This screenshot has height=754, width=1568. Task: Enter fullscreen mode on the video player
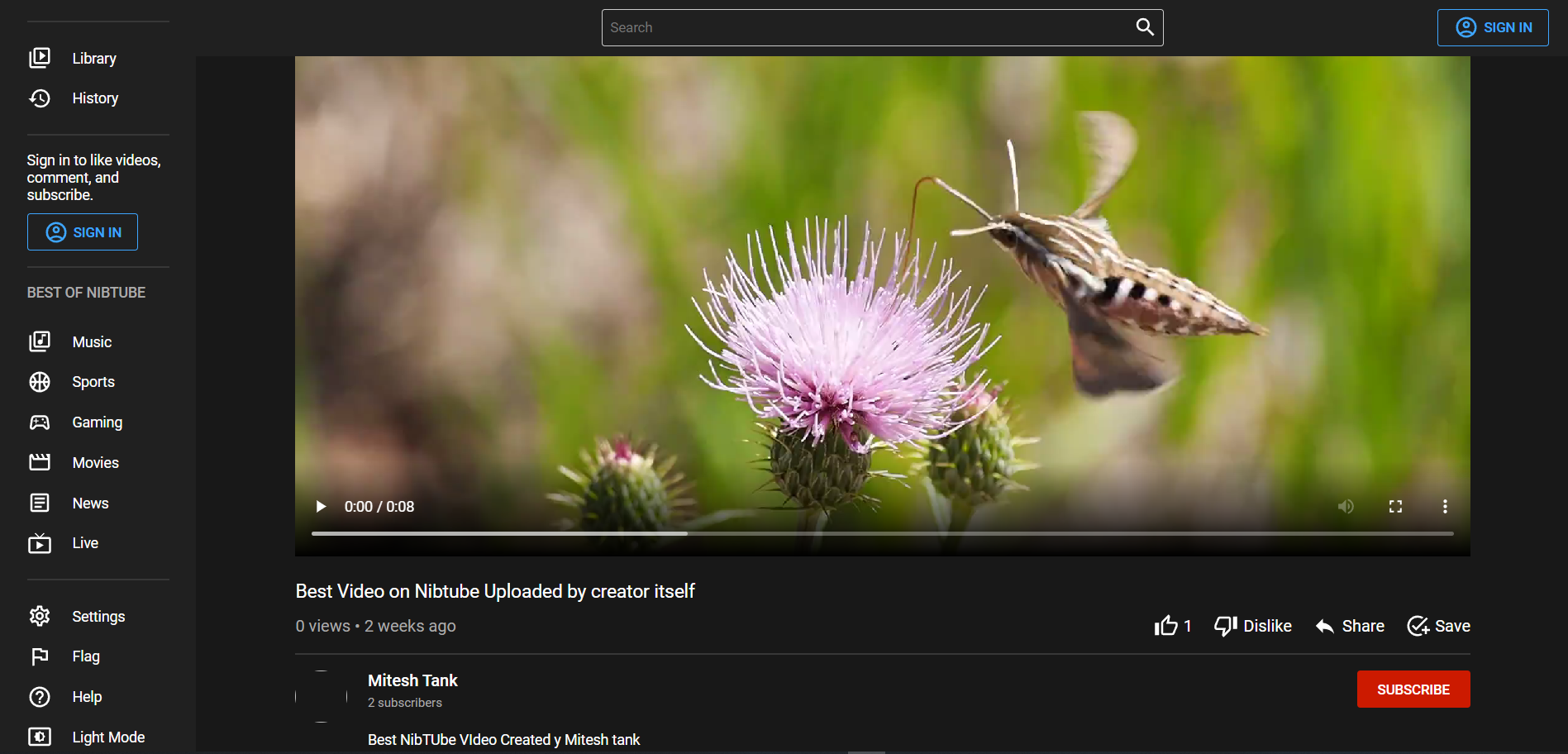pos(1395,506)
